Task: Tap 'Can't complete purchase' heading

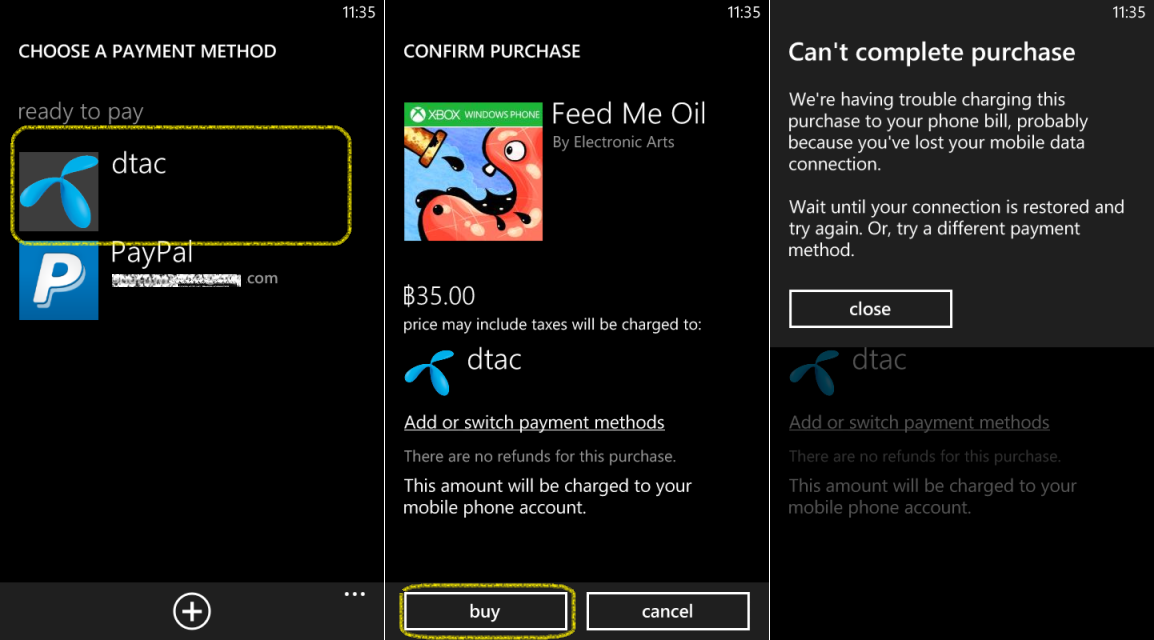Action: pyautogui.click(x=932, y=52)
